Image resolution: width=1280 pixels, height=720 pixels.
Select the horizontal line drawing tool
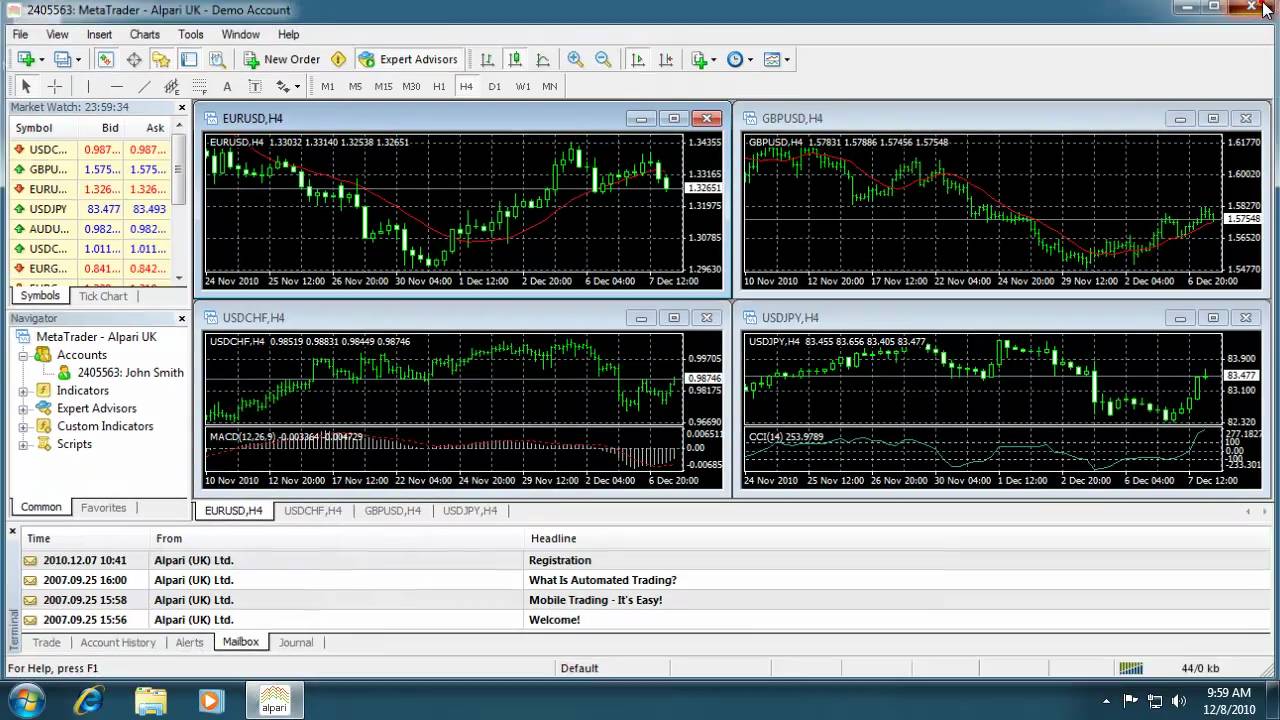coord(116,86)
